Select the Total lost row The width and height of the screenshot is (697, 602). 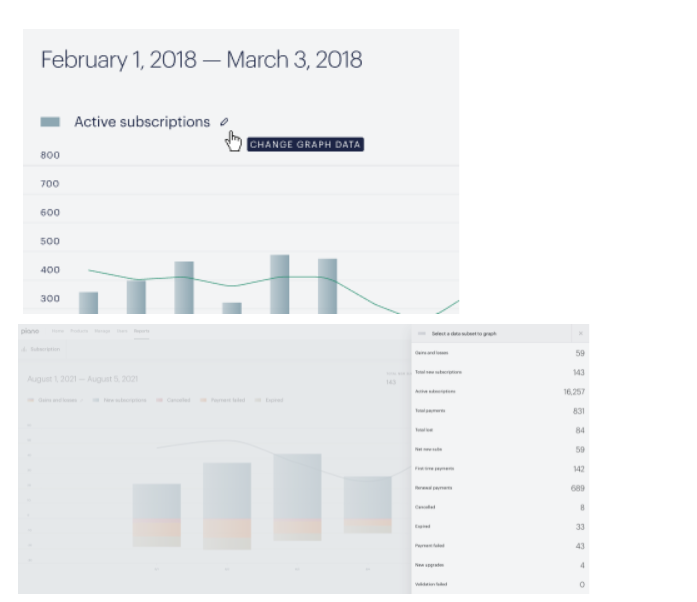pyautogui.click(x=500, y=430)
